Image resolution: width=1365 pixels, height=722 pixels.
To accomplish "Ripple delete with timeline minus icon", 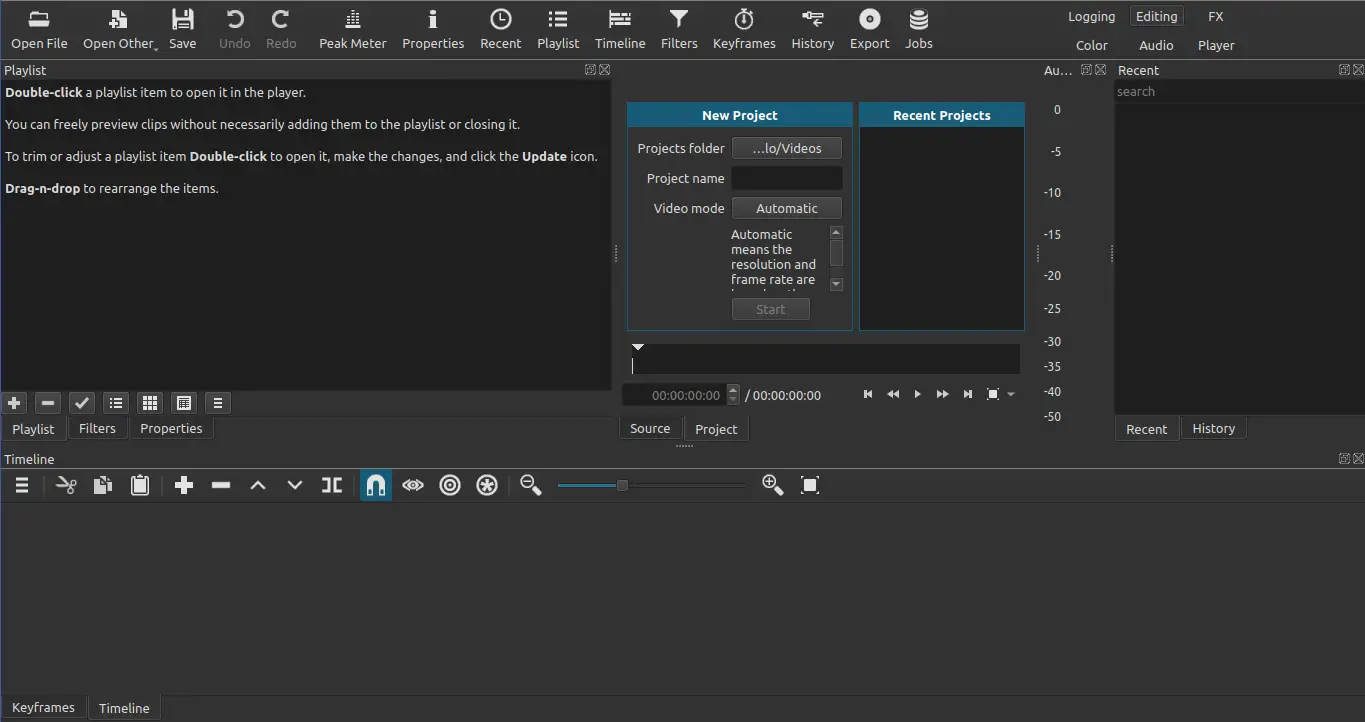I will 221,485.
